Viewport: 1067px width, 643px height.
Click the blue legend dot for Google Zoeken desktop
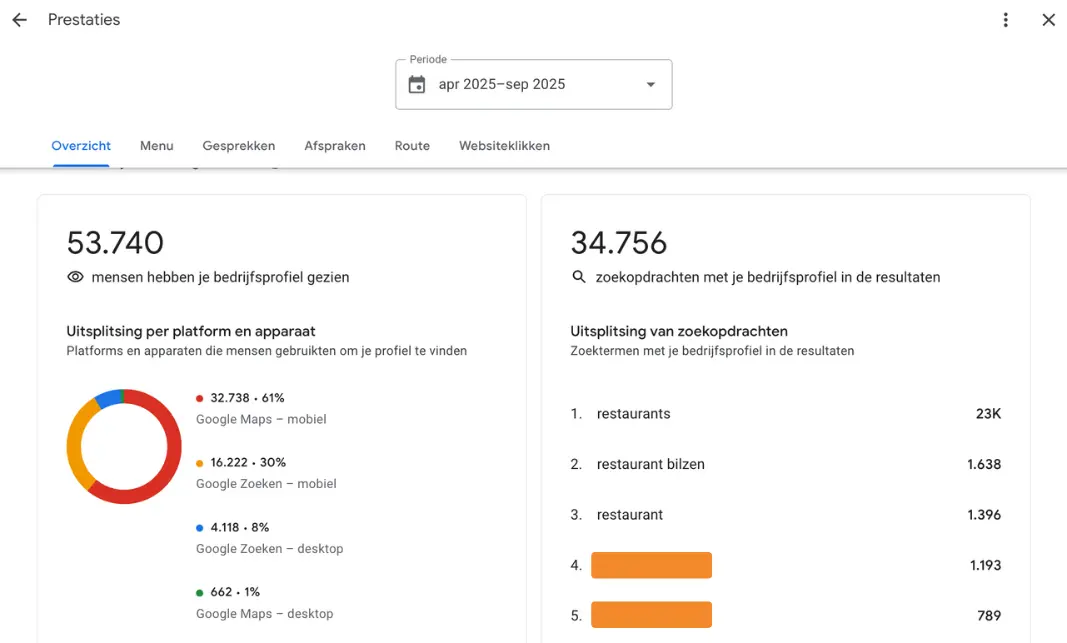coord(198,527)
